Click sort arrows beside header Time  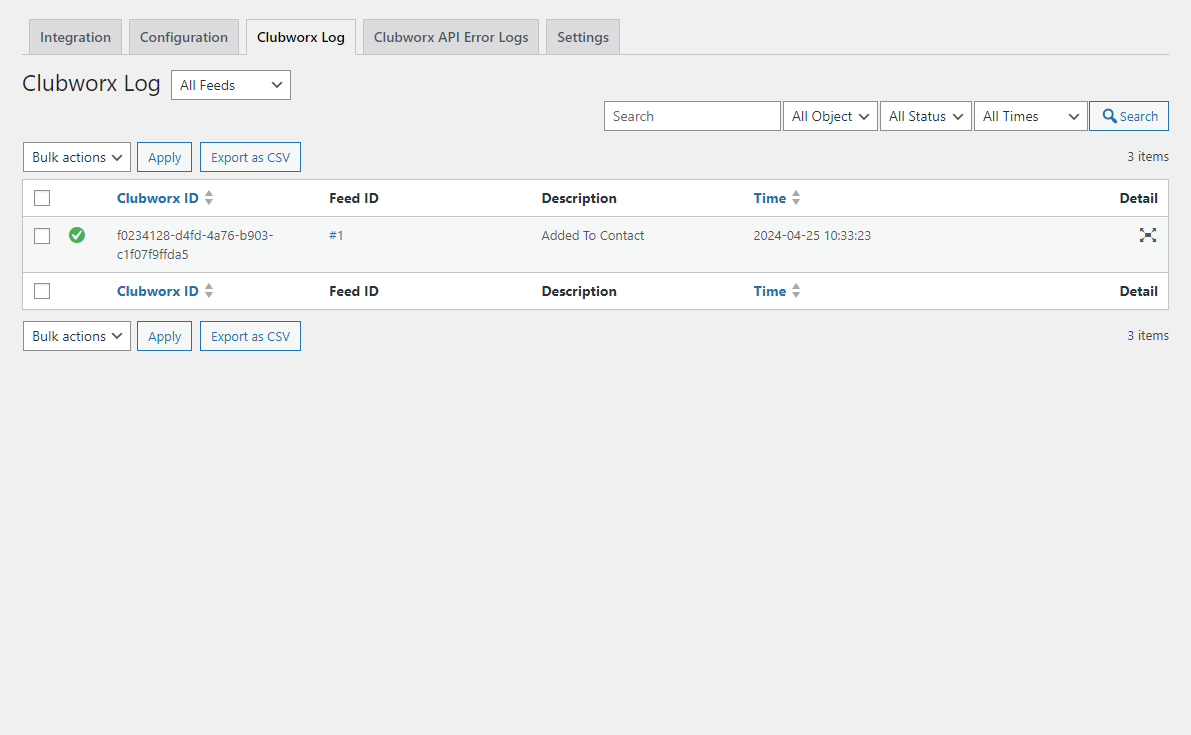coord(796,198)
